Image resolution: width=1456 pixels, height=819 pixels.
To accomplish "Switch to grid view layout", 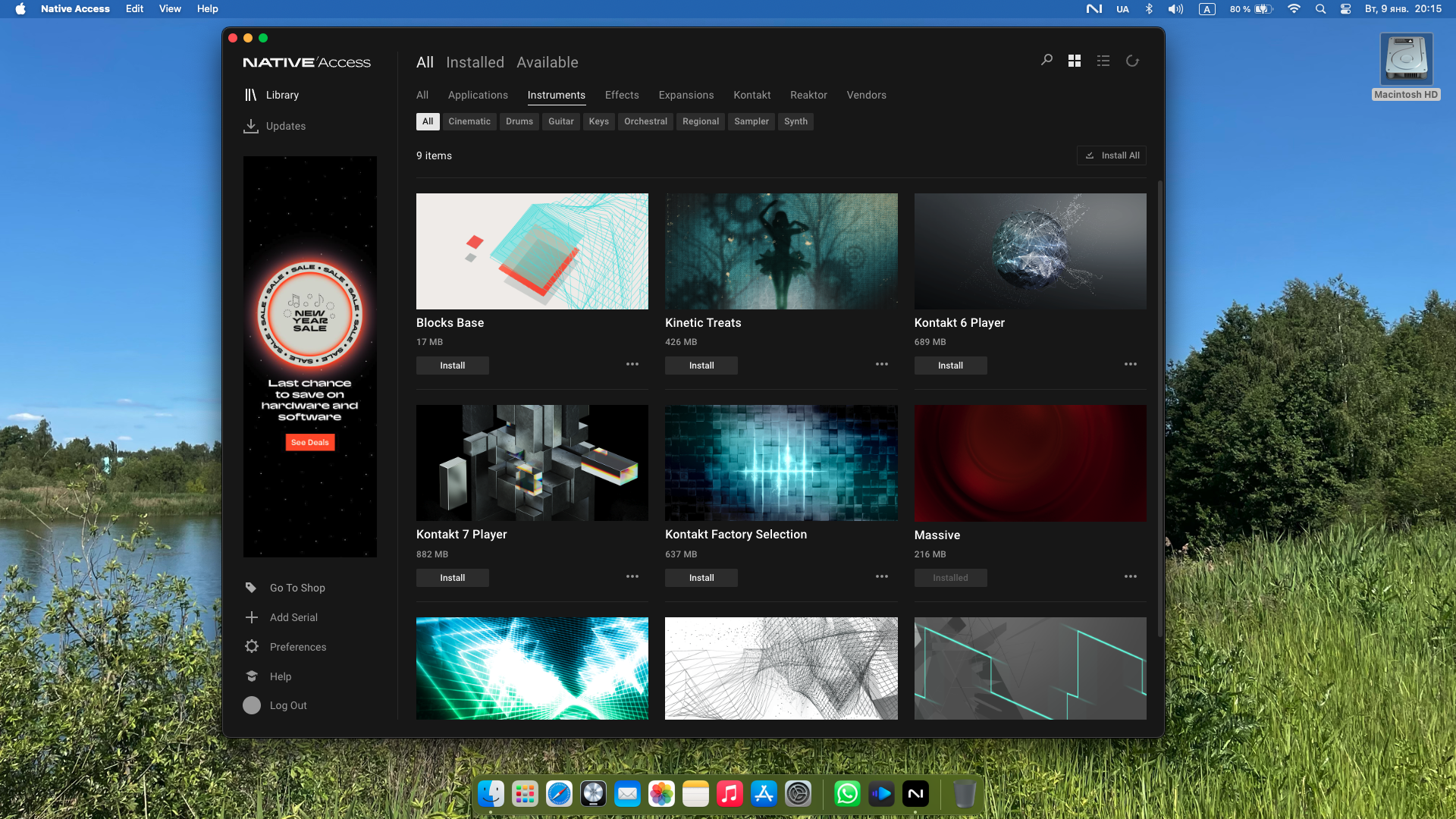I will point(1075,61).
